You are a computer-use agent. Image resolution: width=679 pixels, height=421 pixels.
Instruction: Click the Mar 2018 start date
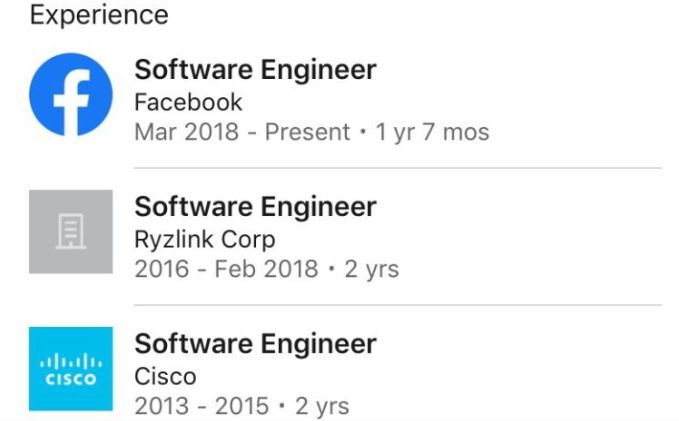(x=187, y=132)
